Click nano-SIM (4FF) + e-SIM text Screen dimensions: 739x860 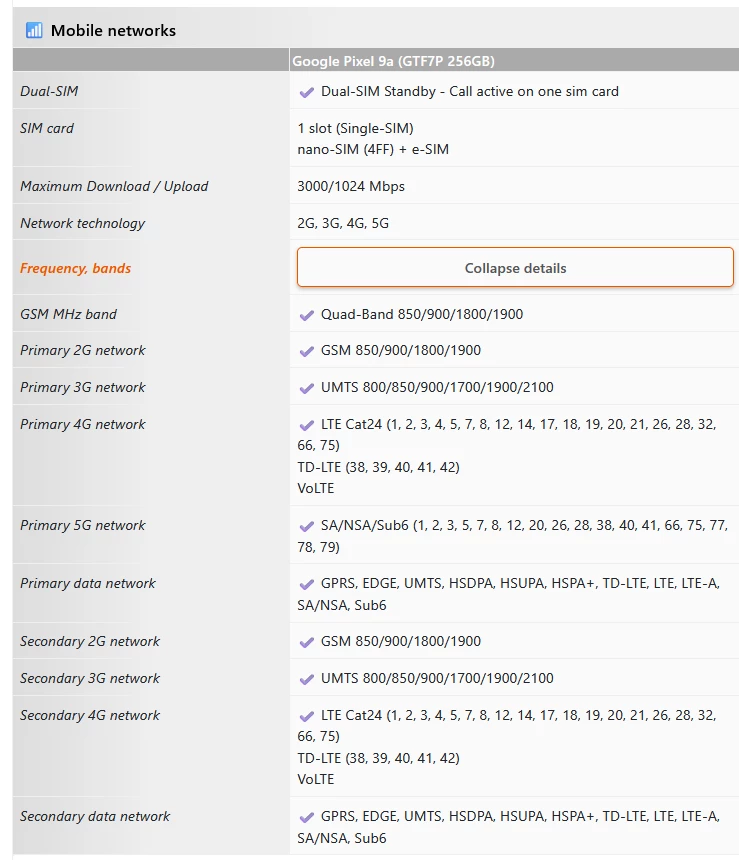(x=373, y=149)
